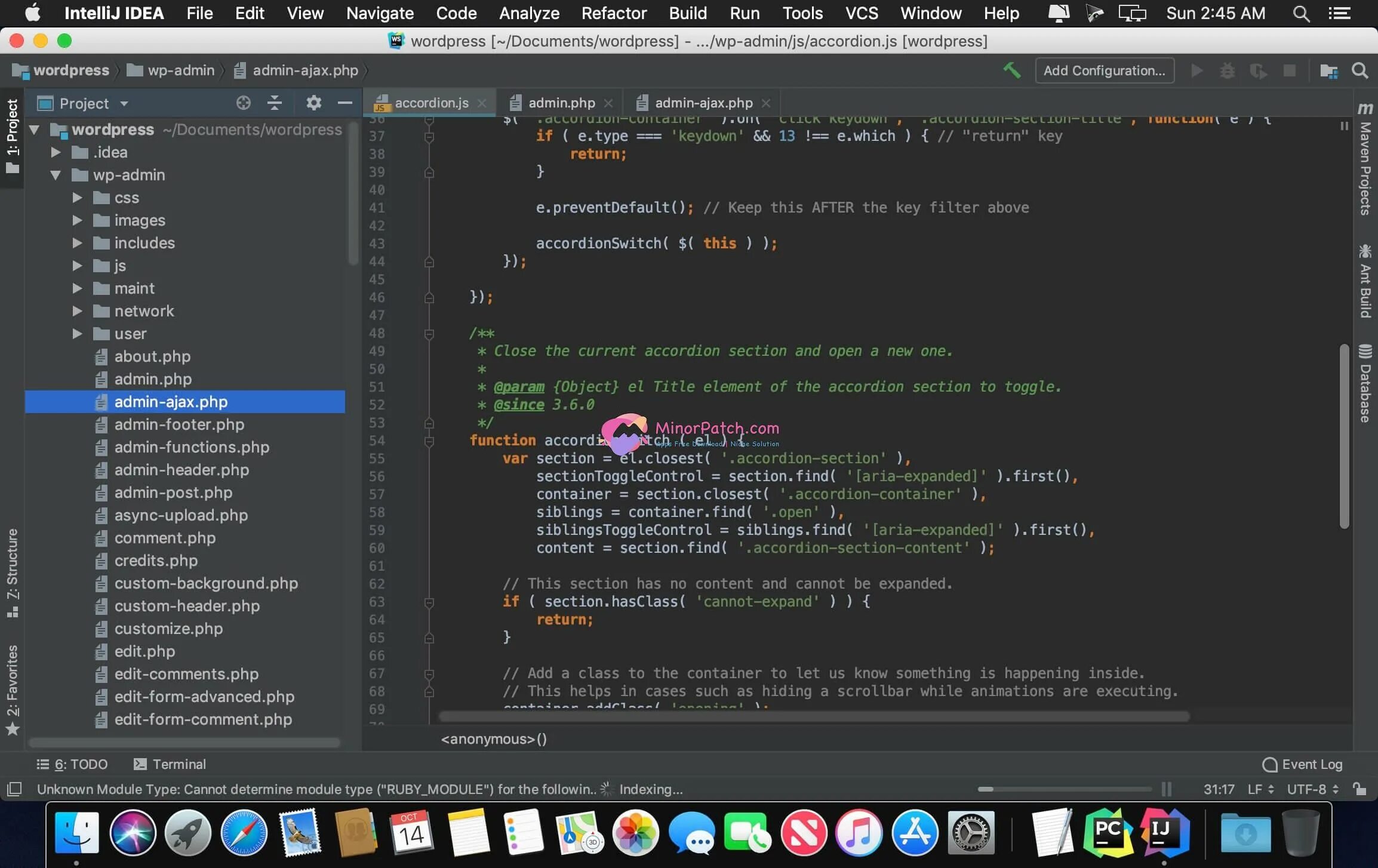Open IntelliJ IDEA from the Dock
The image size is (1378, 868).
pos(1164,832)
